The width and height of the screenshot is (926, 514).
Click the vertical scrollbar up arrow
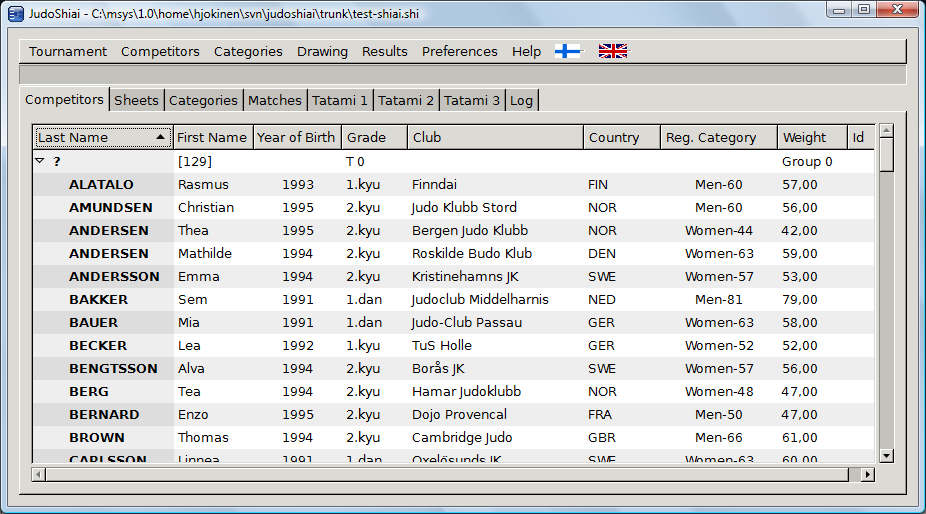[x=886, y=131]
